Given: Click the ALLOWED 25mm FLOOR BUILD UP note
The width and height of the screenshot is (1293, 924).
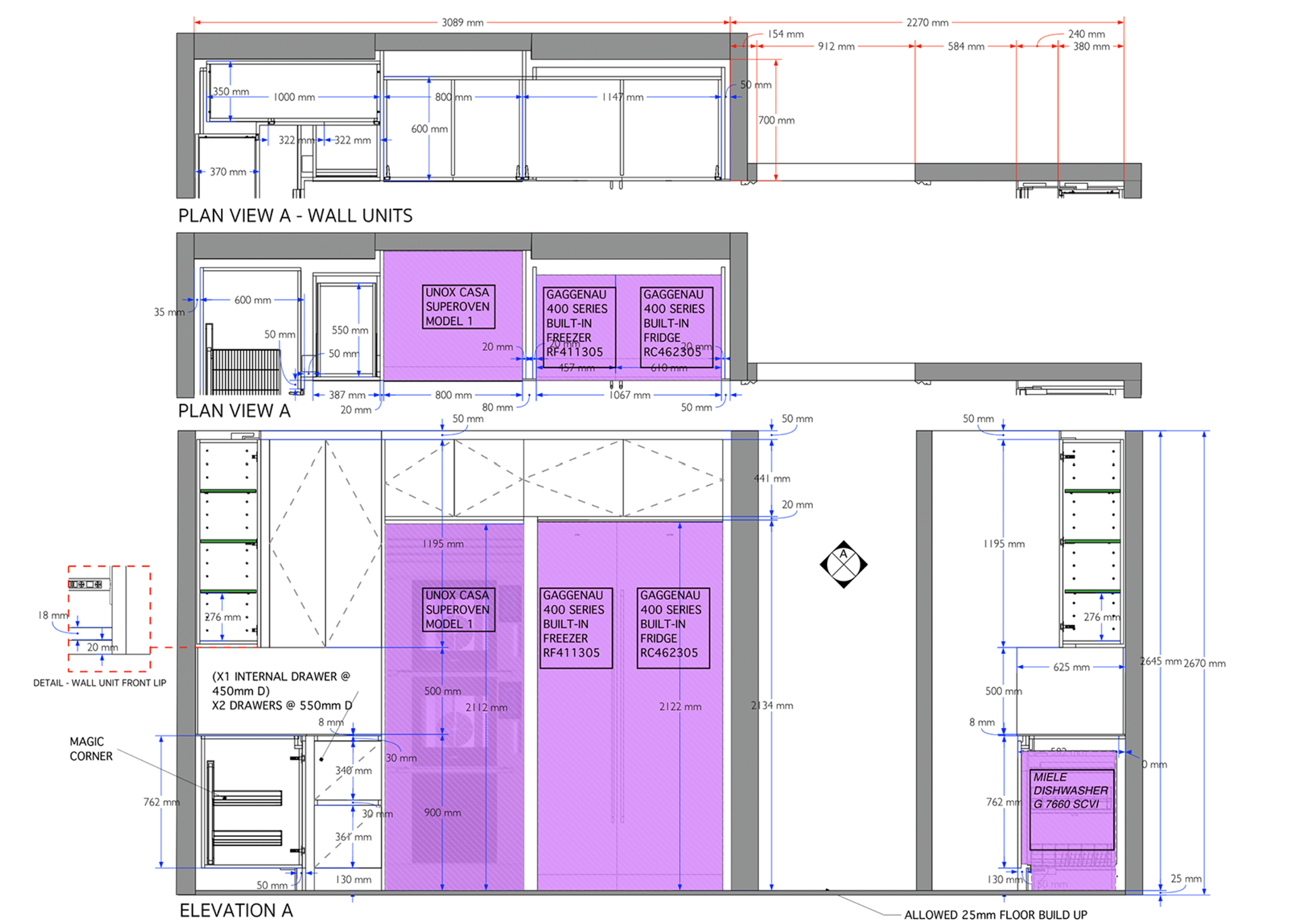Looking at the screenshot, I should click(x=995, y=914).
